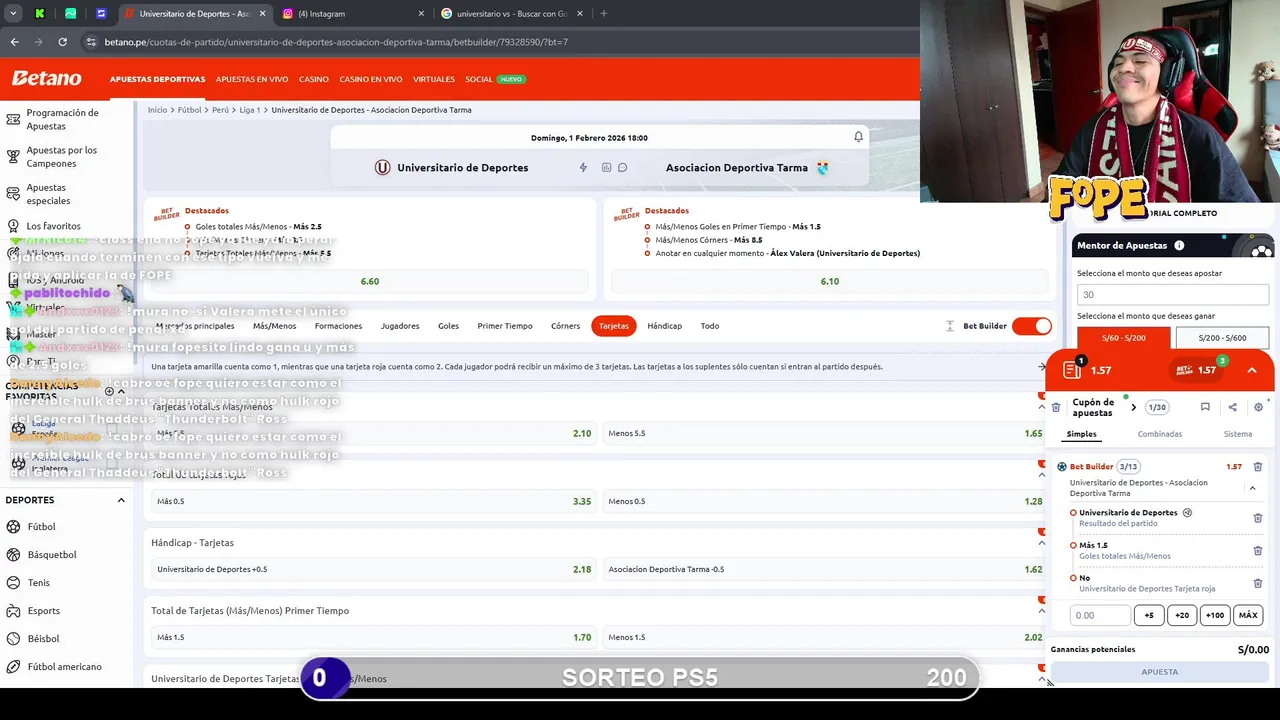Collapse the Bet Builder selections list
1280x720 pixels.
click(1252, 488)
